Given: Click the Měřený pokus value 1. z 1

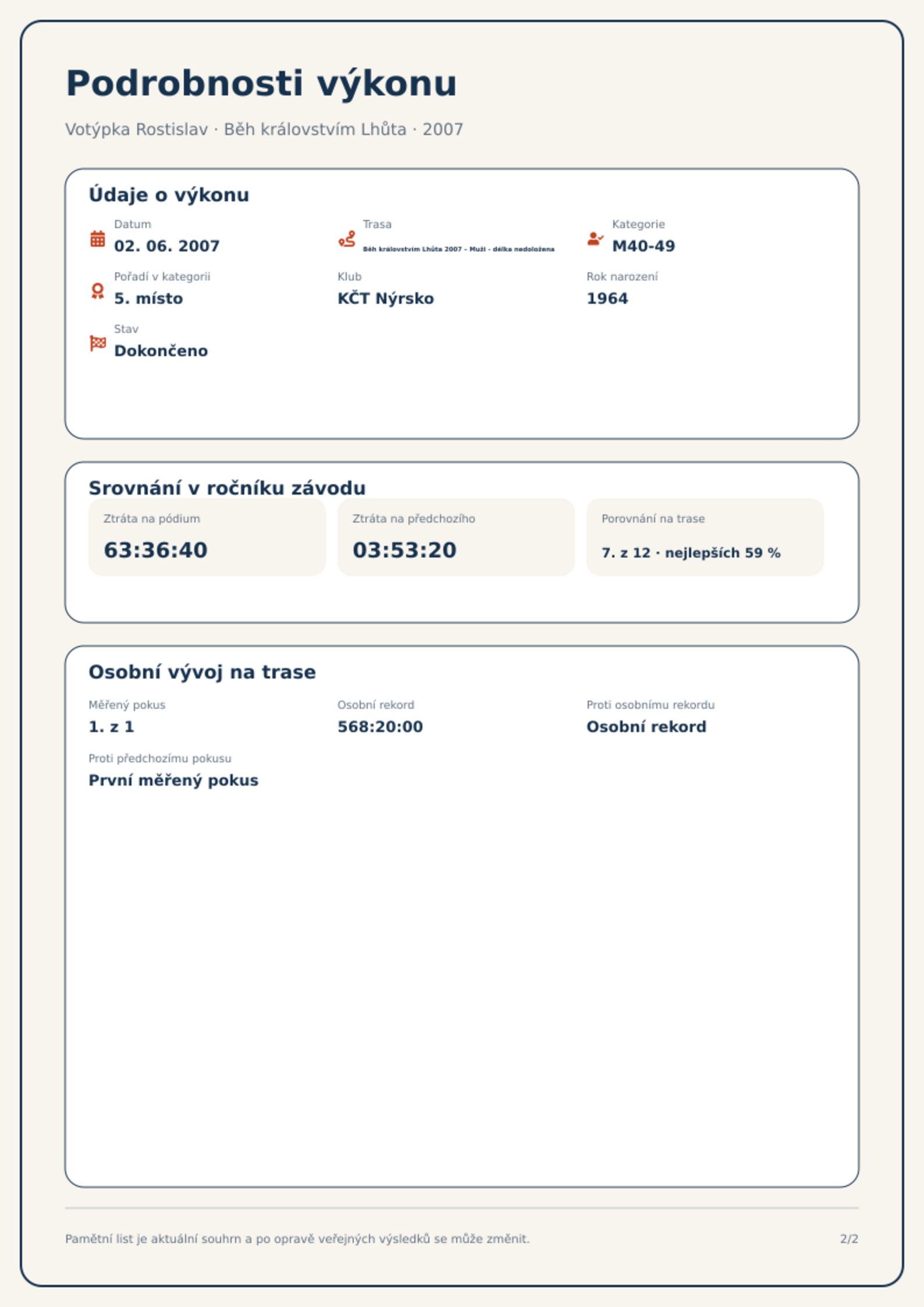Looking at the screenshot, I should [111, 727].
